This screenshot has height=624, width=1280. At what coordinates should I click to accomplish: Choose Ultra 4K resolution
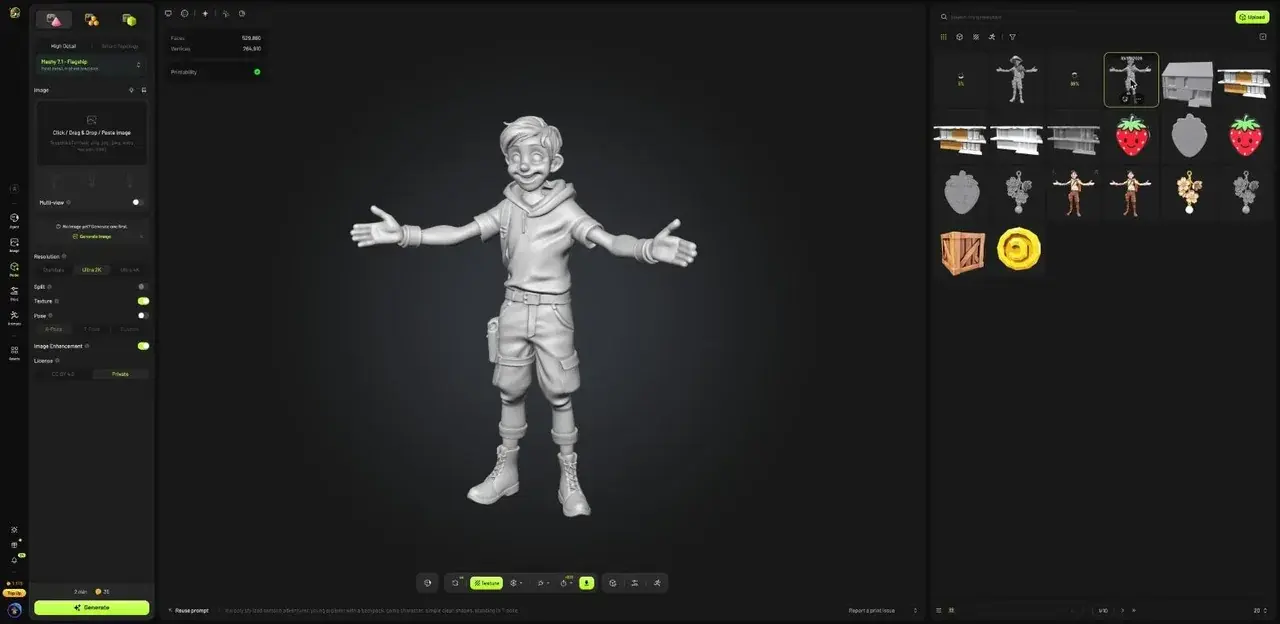click(130, 270)
